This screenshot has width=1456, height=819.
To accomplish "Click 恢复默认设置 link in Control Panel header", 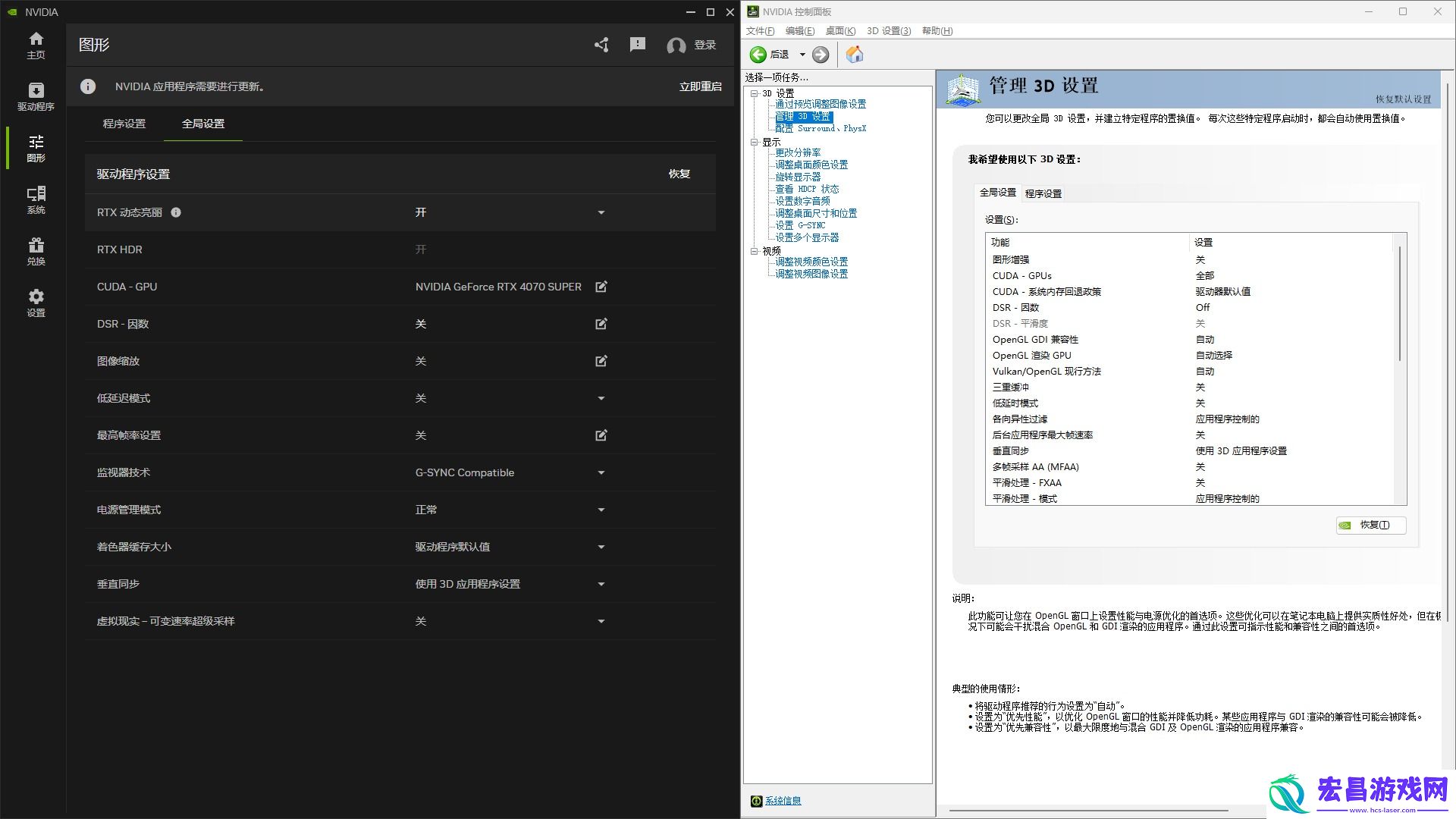I will pyautogui.click(x=1404, y=99).
